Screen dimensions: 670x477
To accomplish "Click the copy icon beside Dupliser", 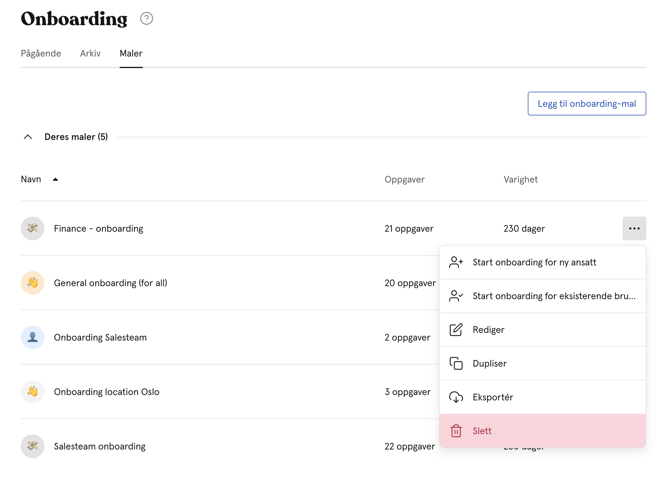I will [x=456, y=363].
